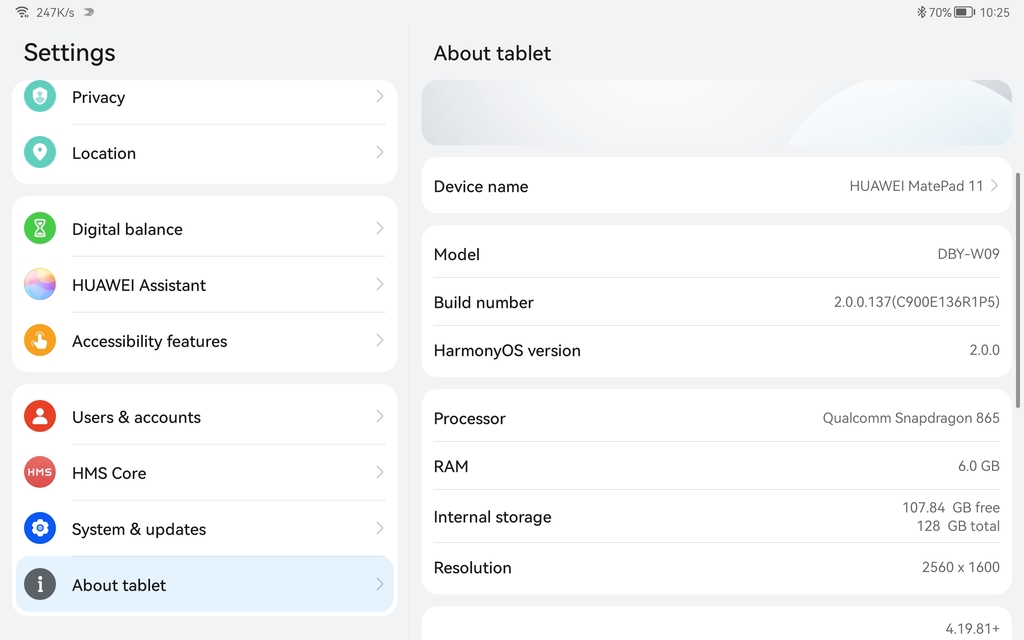Image resolution: width=1024 pixels, height=640 pixels.
Task: Click the Privacy shield icon
Action: coord(40,97)
